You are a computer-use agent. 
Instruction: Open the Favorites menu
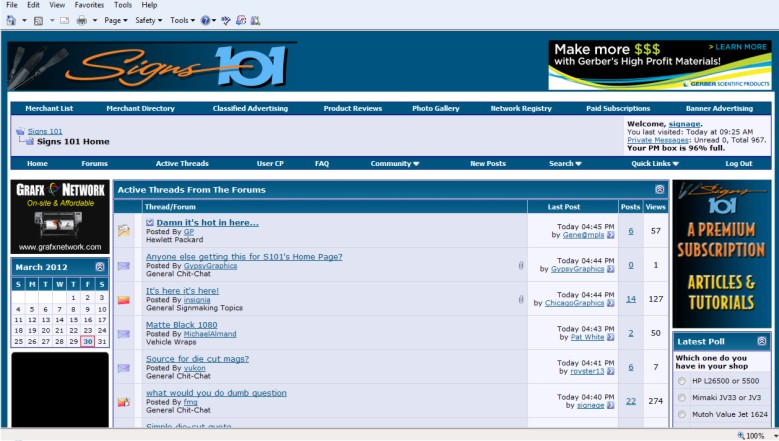pos(89,5)
